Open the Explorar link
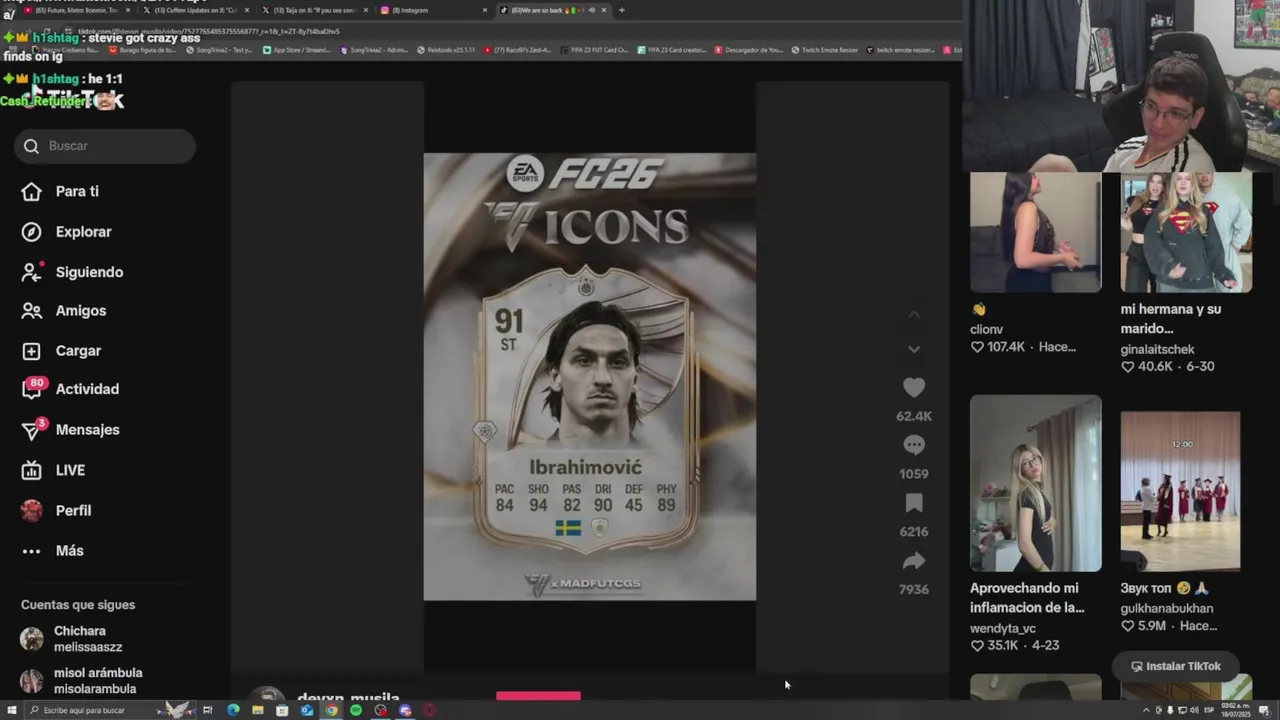 [x=83, y=232]
